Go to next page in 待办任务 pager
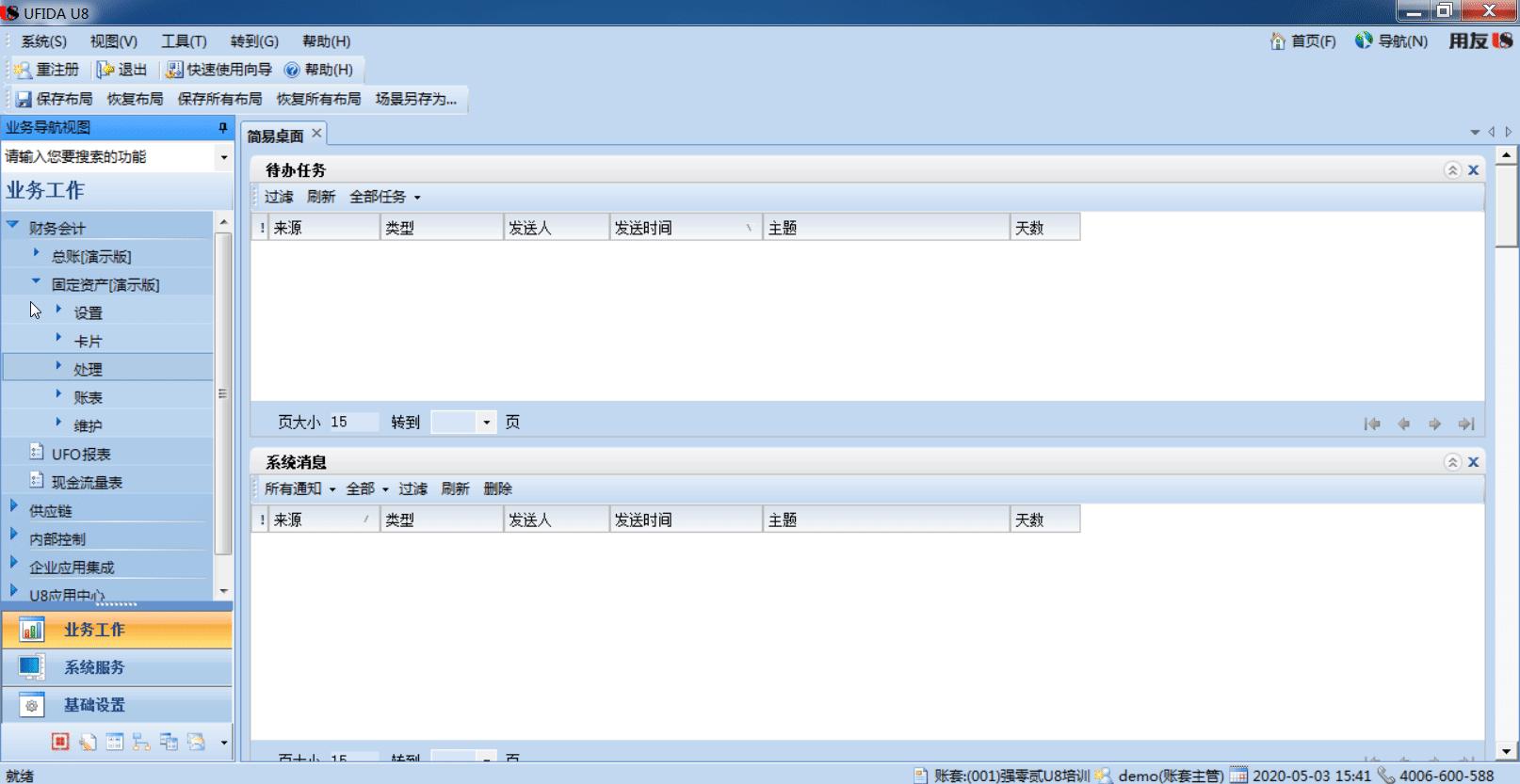Image resolution: width=1520 pixels, height=784 pixels. [1434, 424]
